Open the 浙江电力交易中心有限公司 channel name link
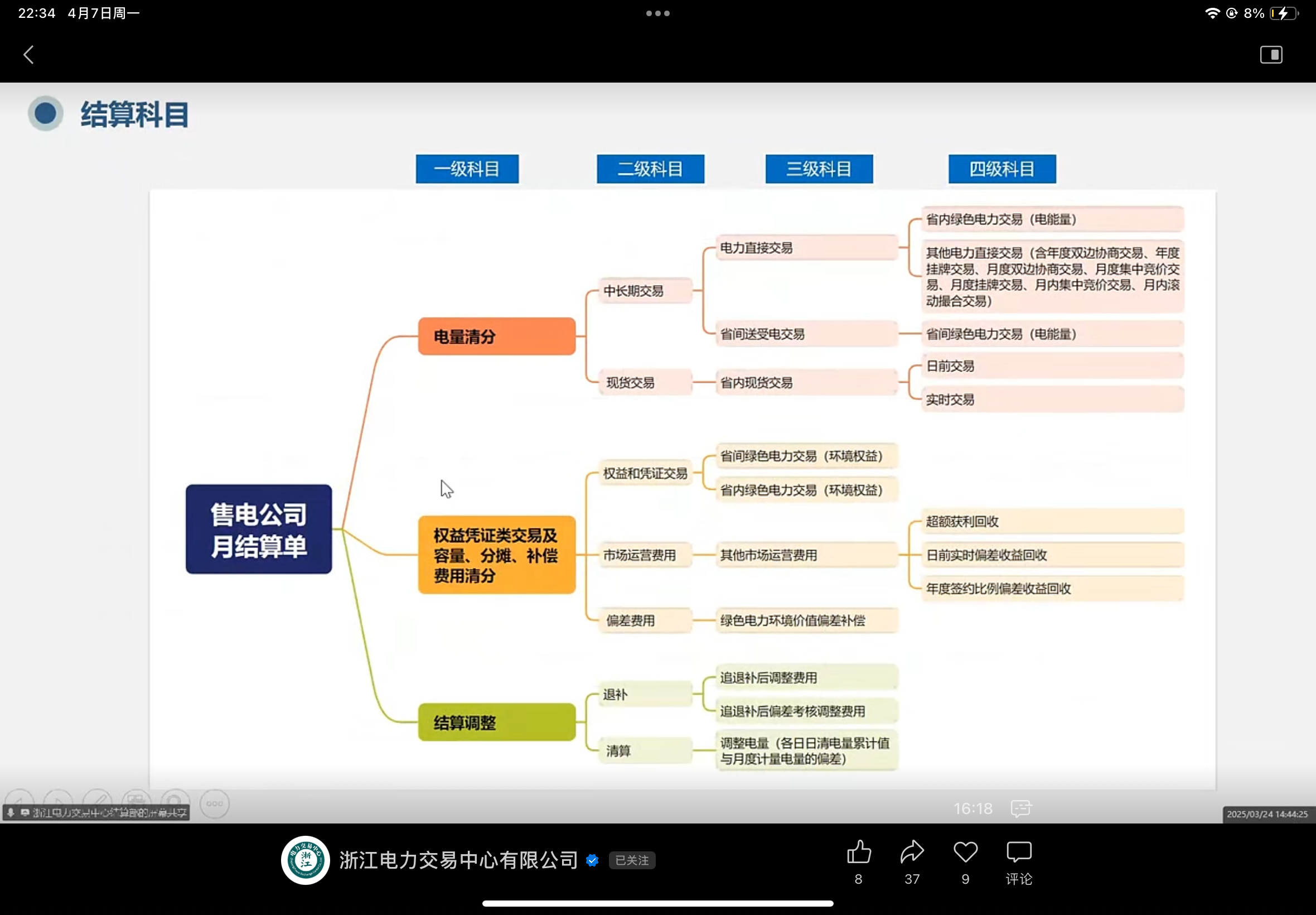 [458, 860]
